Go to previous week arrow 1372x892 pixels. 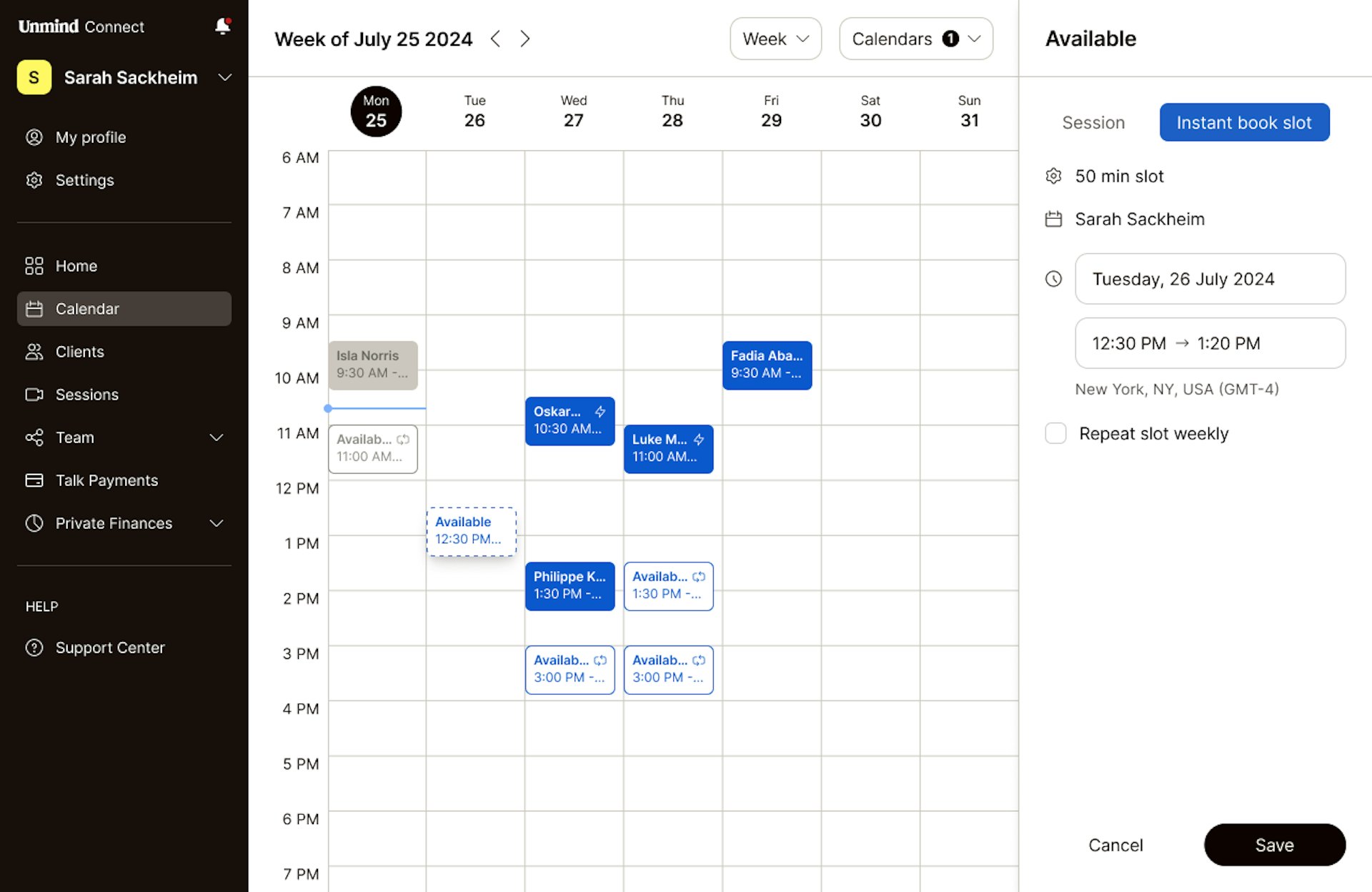coord(495,39)
